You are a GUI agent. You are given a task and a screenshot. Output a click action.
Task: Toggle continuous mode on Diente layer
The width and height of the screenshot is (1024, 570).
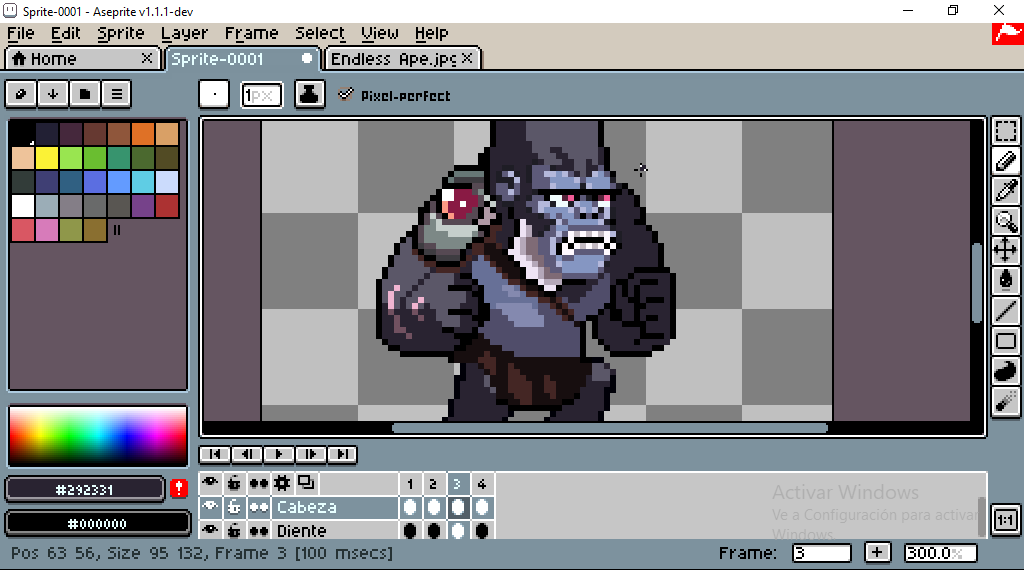pyautogui.click(x=259, y=531)
